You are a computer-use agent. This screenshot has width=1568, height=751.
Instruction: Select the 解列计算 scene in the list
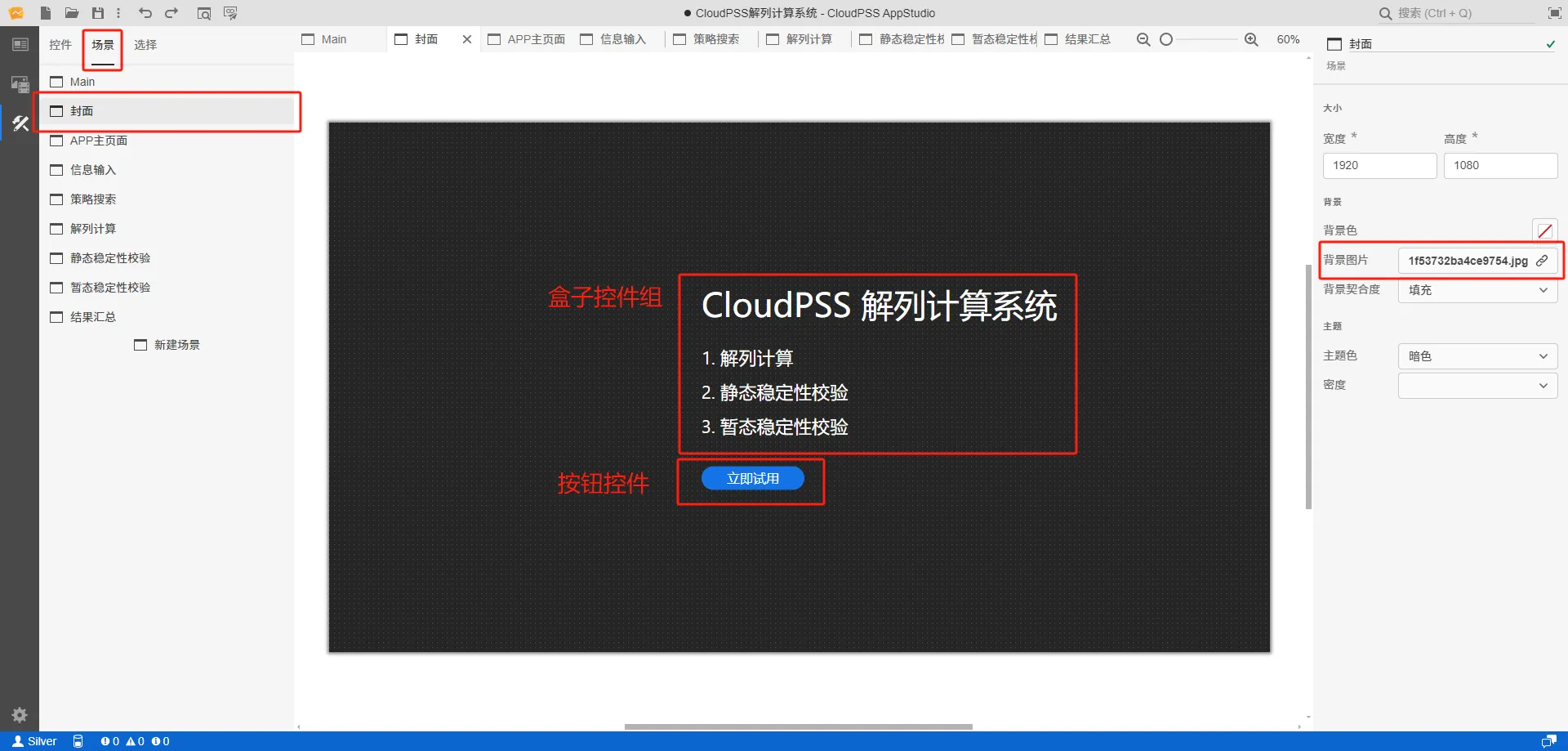(x=167, y=229)
